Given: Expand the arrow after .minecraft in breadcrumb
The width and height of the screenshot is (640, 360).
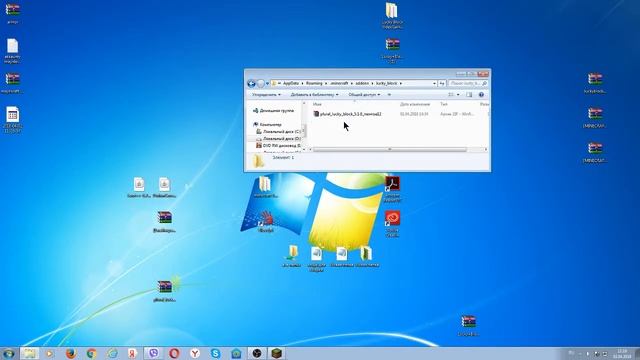Looking at the screenshot, I should click(x=352, y=83).
